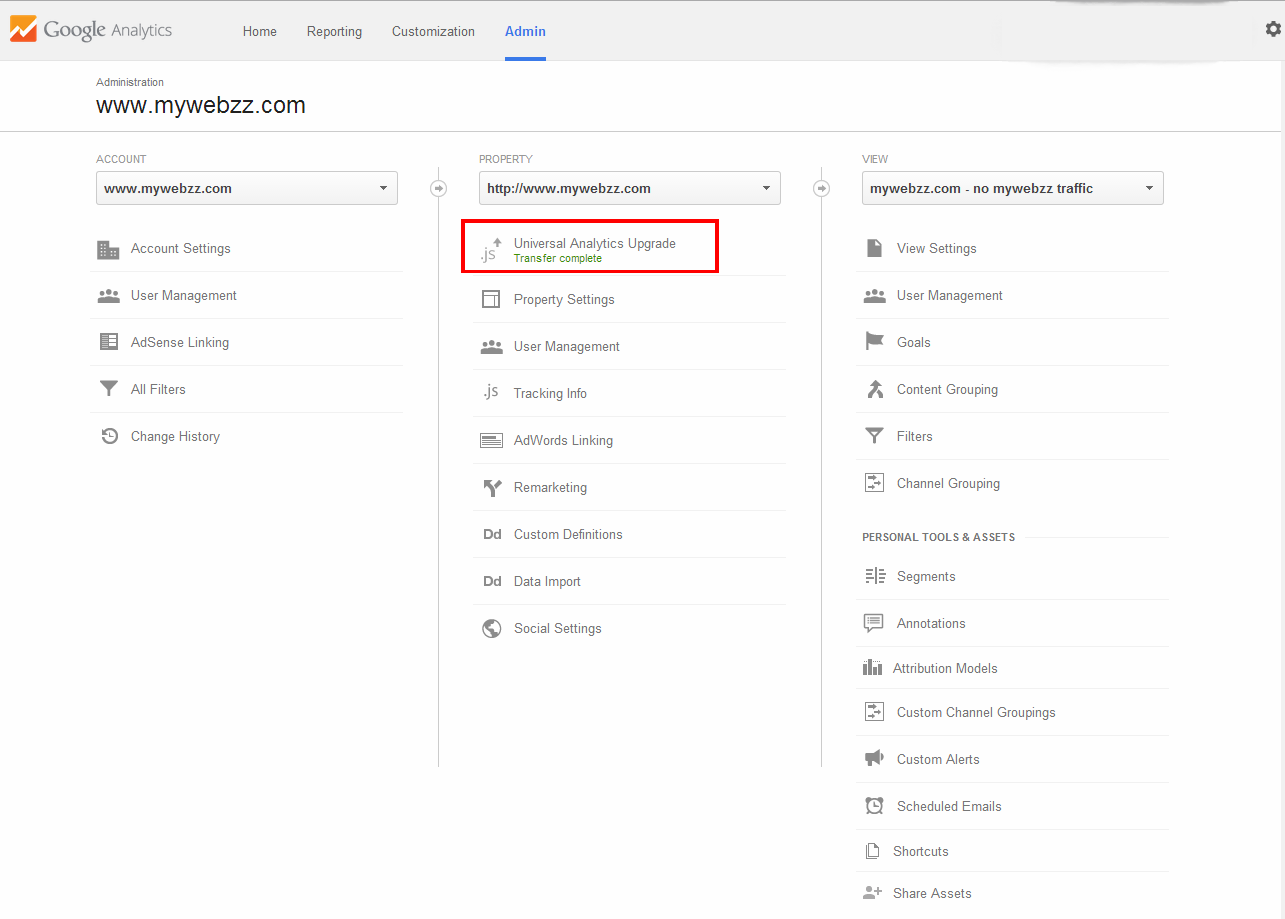The image size is (1285, 919).
Task: Open Custom Definitions link
Action: coord(568,534)
